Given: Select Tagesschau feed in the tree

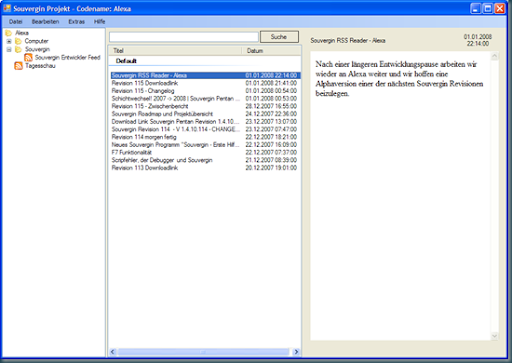Looking at the screenshot, I should click(x=40, y=66).
